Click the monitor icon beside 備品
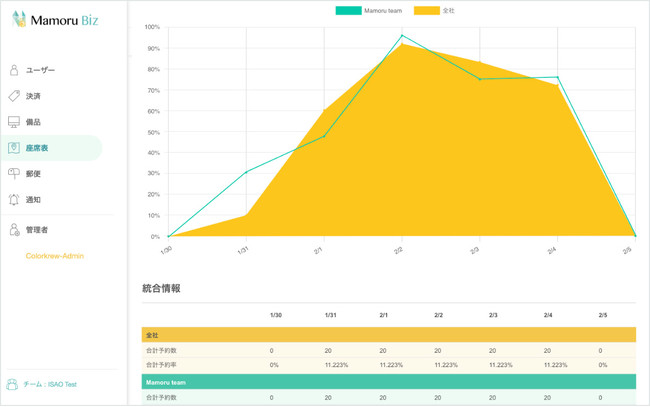The height and width of the screenshot is (407, 650). [x=14, y=122]
